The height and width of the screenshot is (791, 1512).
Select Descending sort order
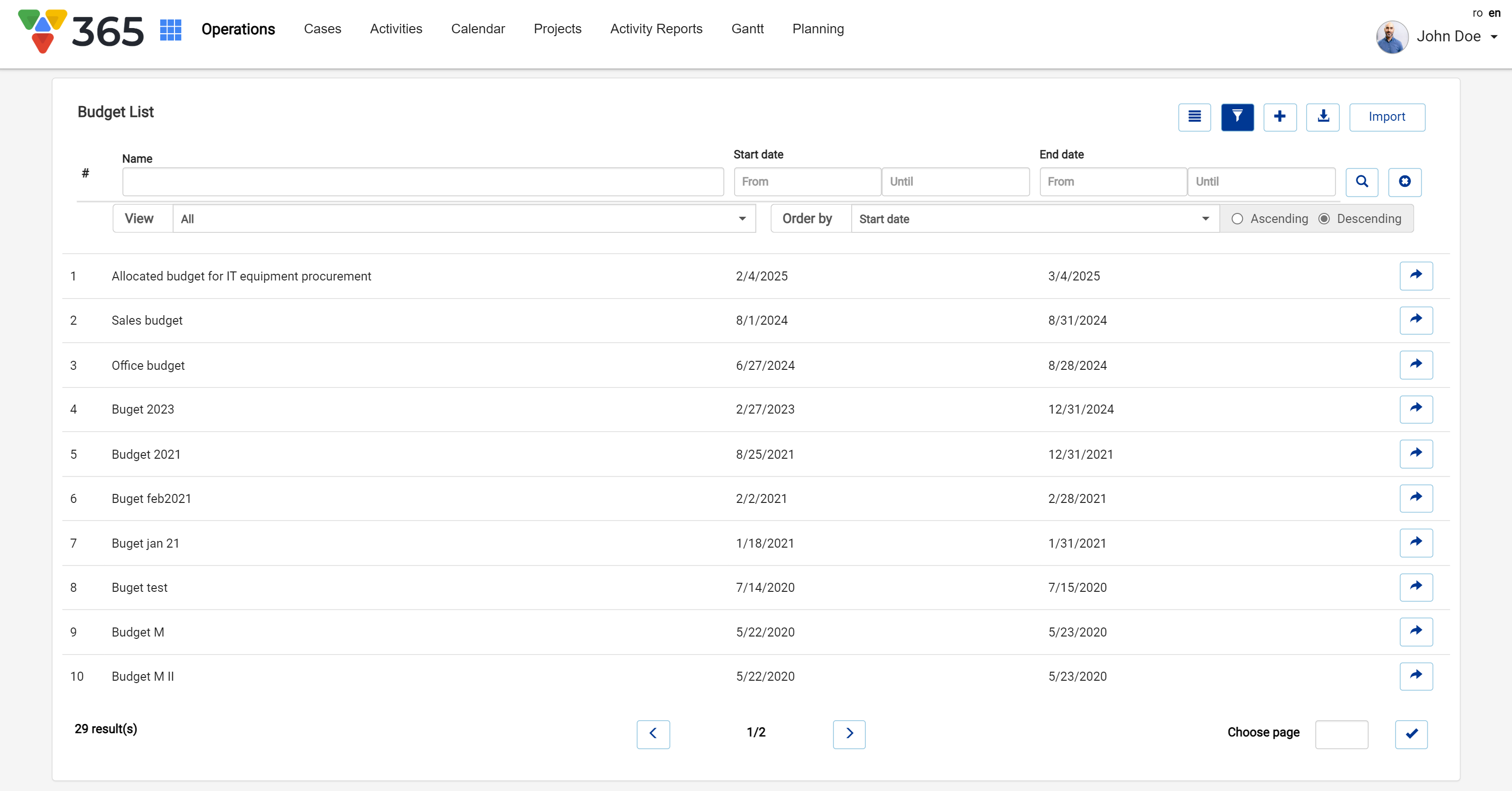[x=1324, y=219]
